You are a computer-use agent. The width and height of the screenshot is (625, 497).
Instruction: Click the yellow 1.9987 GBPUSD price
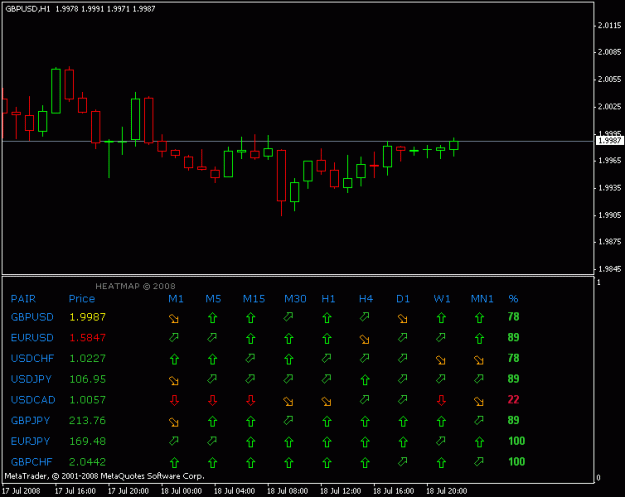pyautogui.click(x=88, y=317)
